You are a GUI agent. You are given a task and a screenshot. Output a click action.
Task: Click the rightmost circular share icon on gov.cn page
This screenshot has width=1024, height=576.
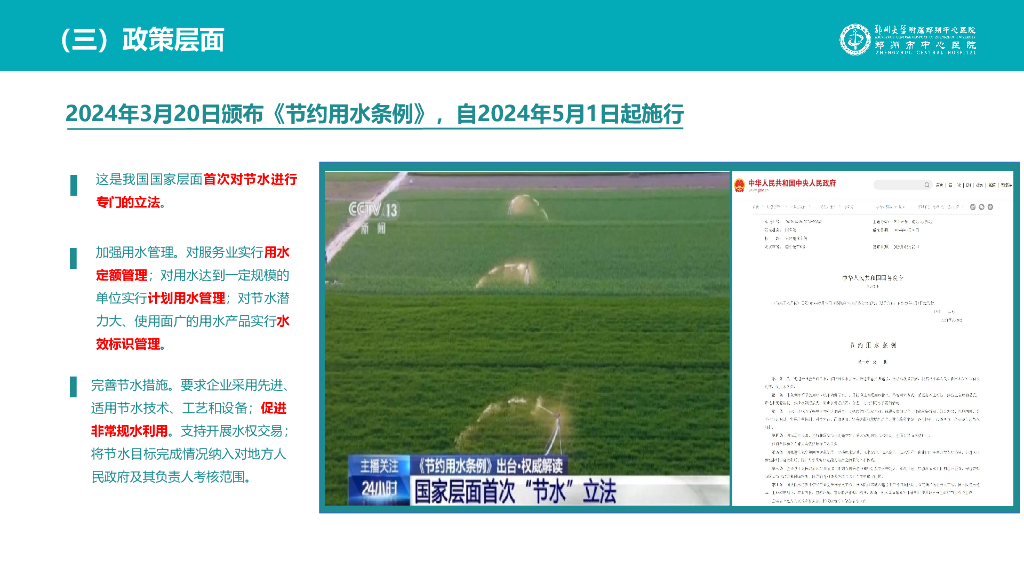(990, 207)
